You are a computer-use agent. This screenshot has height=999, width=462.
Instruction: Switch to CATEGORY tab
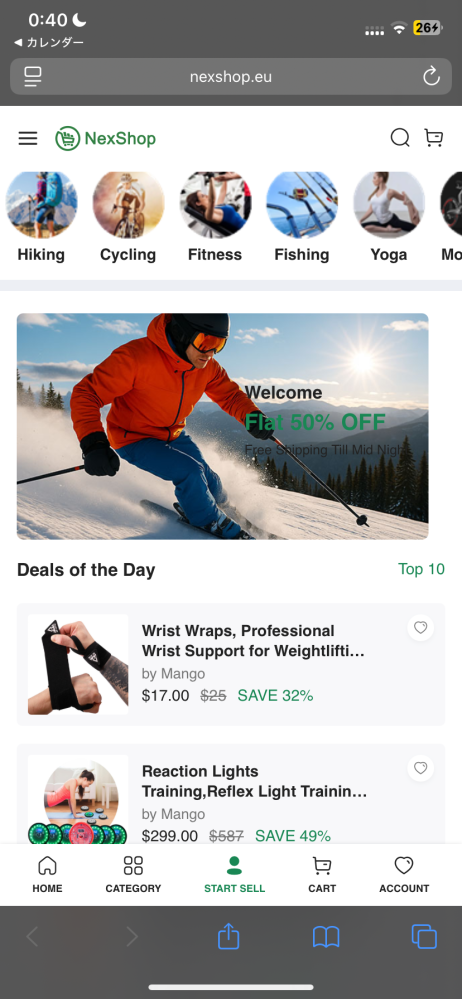tap(133, 875)
